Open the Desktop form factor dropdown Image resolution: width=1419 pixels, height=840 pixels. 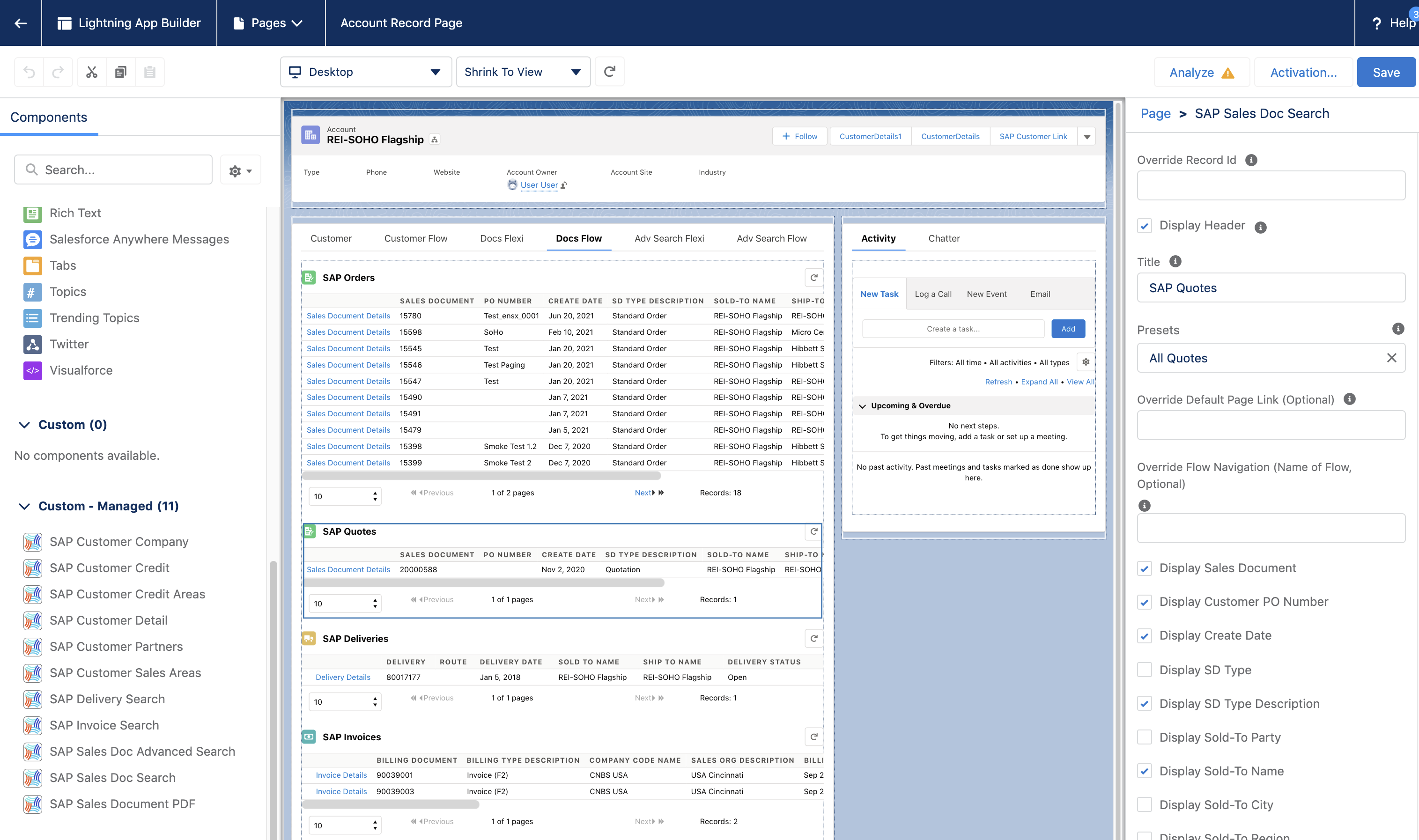pyautogui.click(x=366, y=72)
